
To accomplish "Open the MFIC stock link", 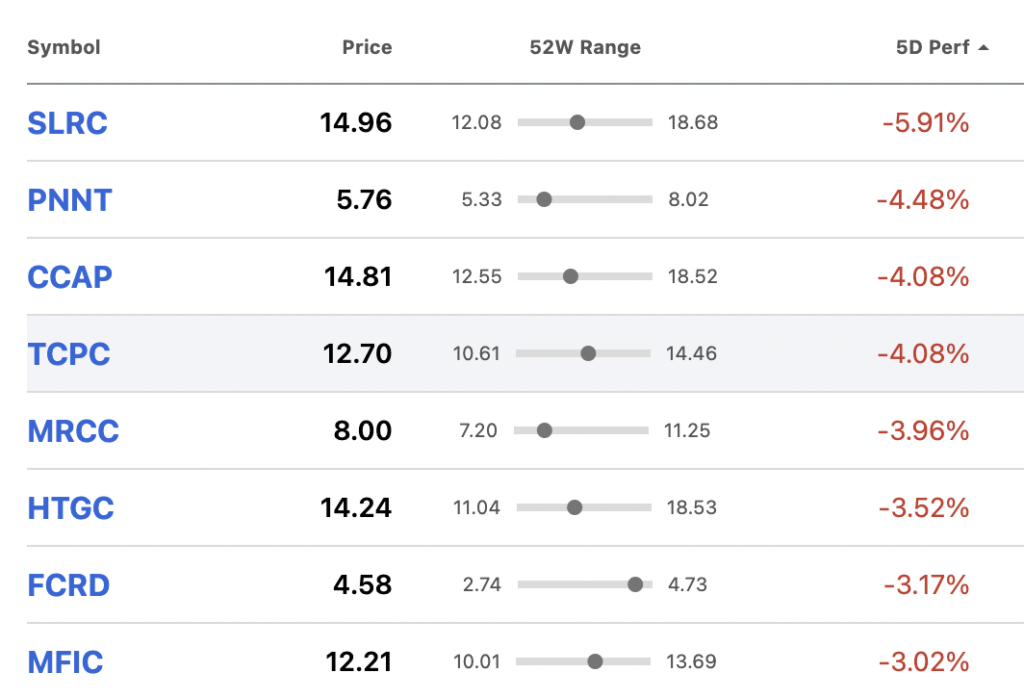I will (x=65, y=662).
